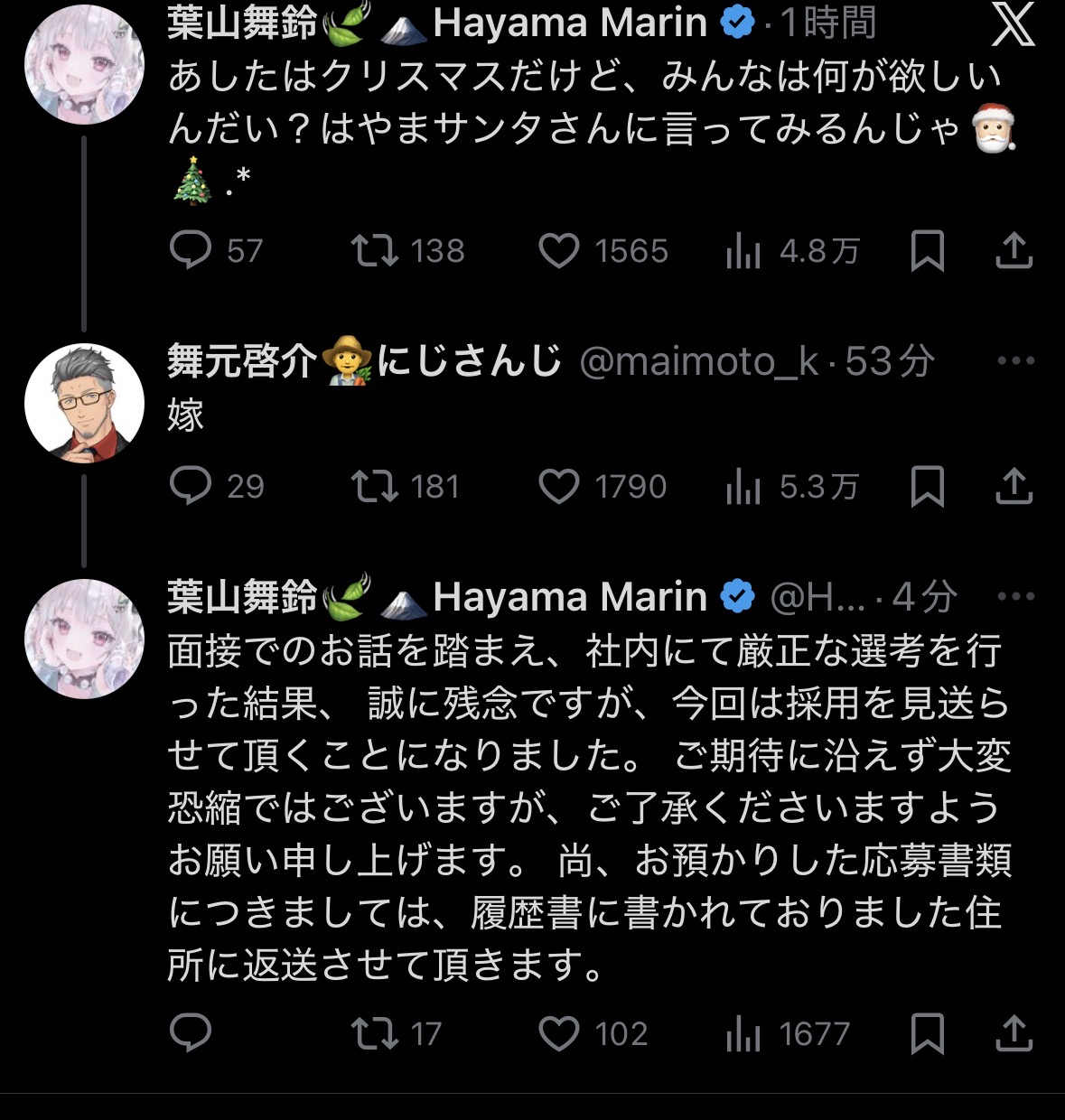Reply to the Christmas tweet with 57 replies
Viewport: 1065px width, 1120px height.
191,250
